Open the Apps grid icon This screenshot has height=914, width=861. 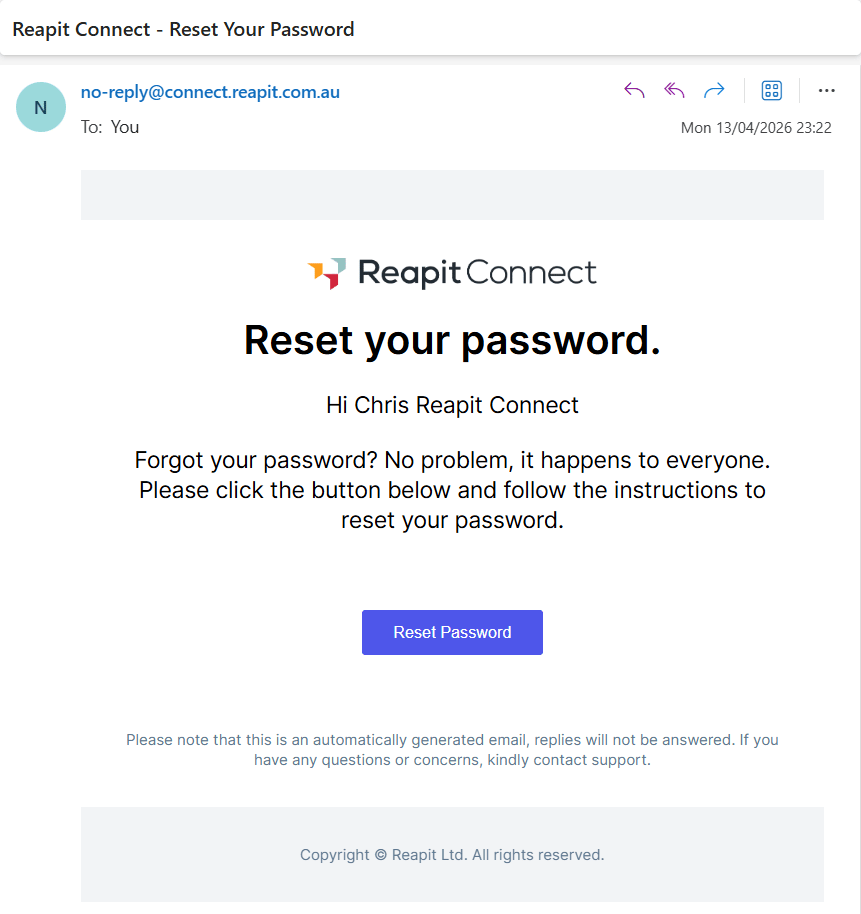pyautogui.click(x=771, y=90)
